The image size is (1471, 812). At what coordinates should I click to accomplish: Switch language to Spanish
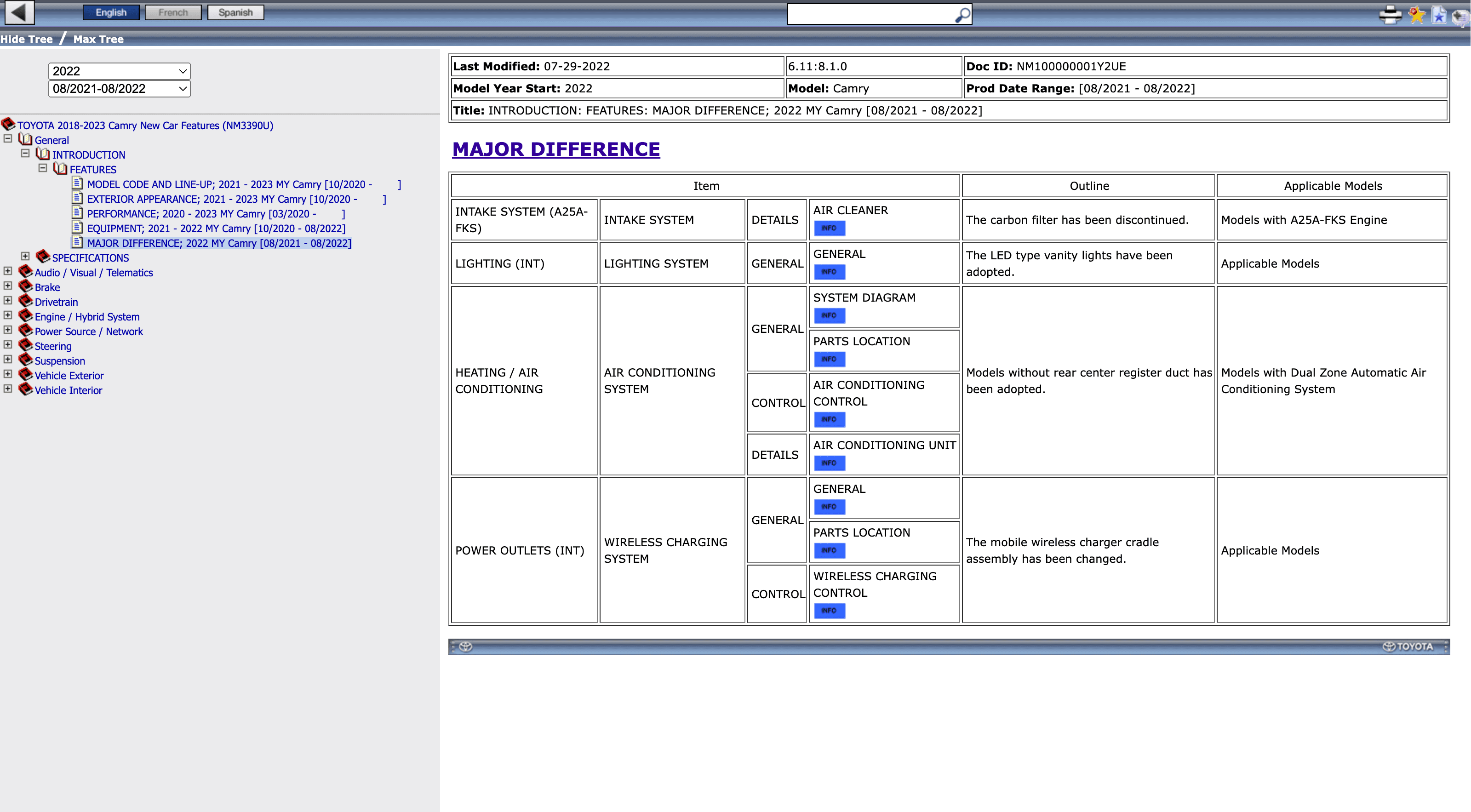235,12
